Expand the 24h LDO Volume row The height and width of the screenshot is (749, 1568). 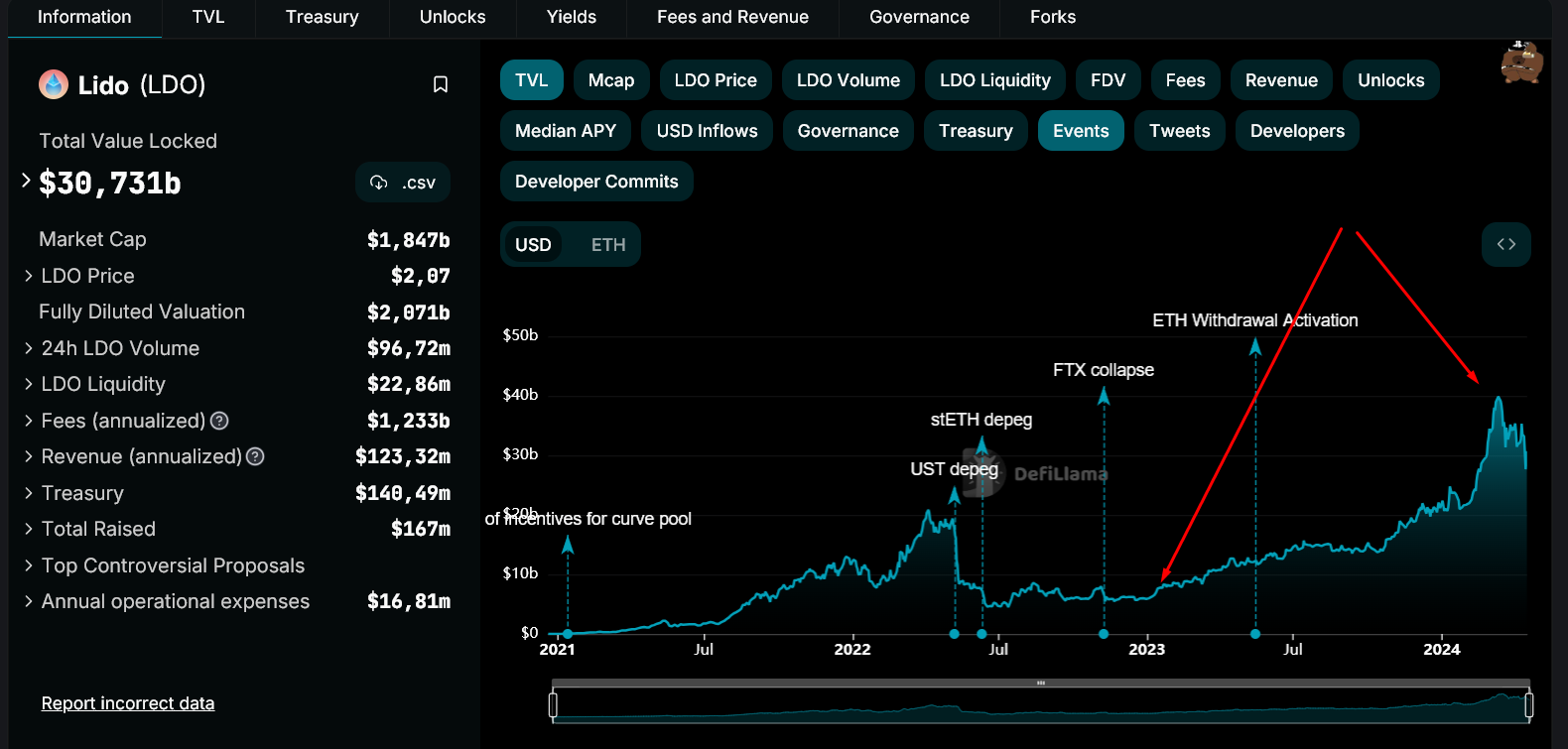pos(29,348)
